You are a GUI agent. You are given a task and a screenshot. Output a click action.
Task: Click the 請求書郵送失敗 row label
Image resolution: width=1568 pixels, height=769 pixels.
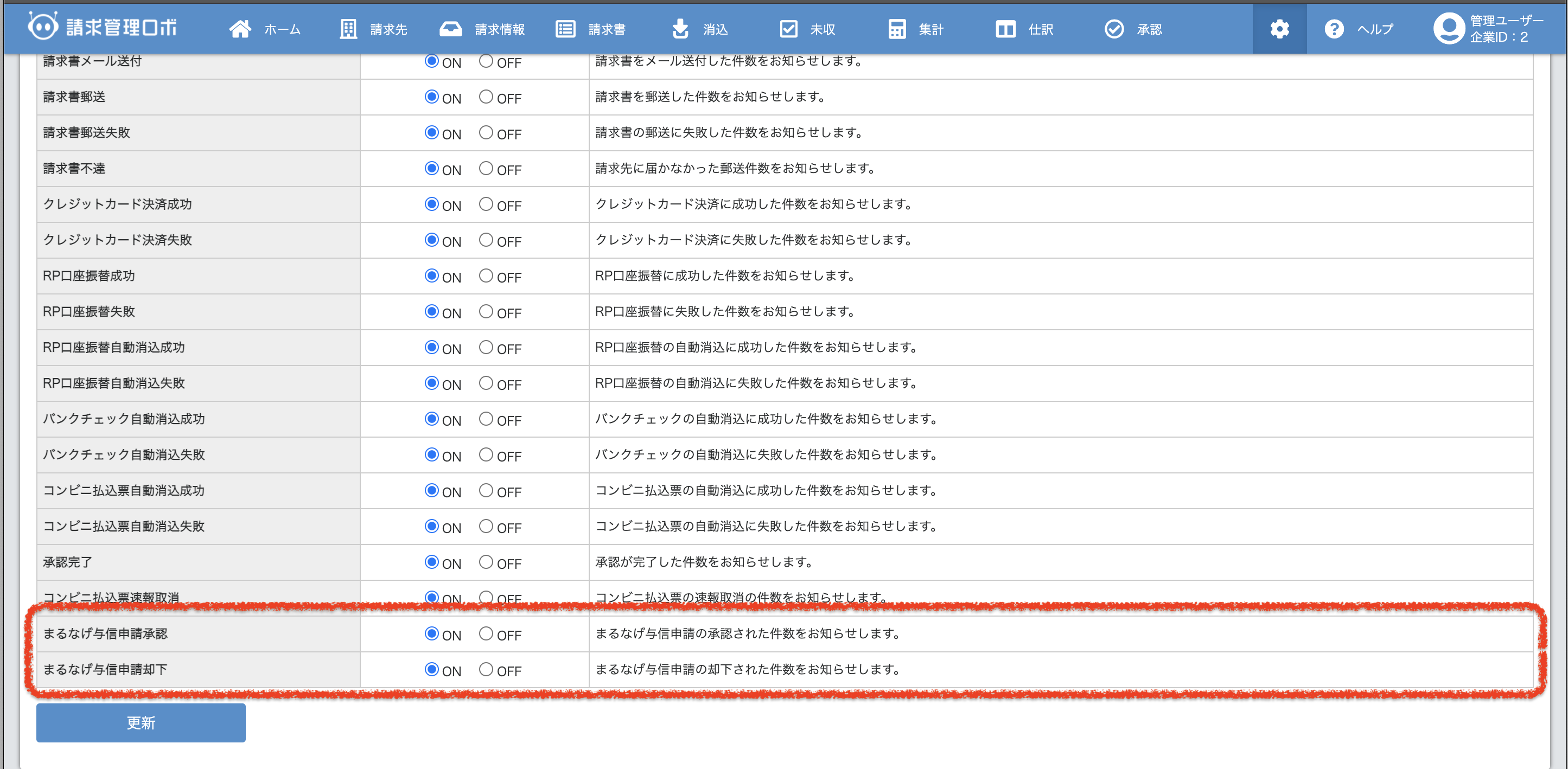(x=86, y=133)
